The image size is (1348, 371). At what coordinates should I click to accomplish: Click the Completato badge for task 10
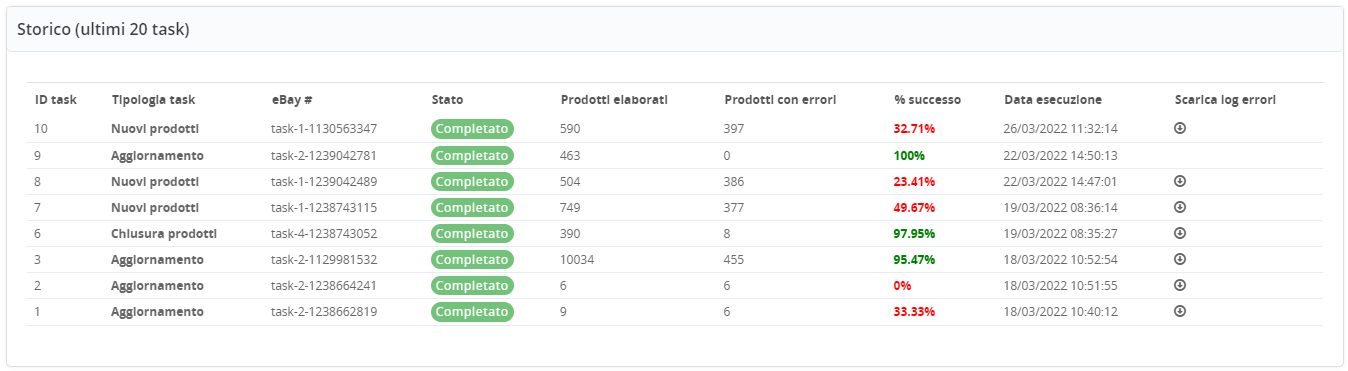(x=472, y=129)
